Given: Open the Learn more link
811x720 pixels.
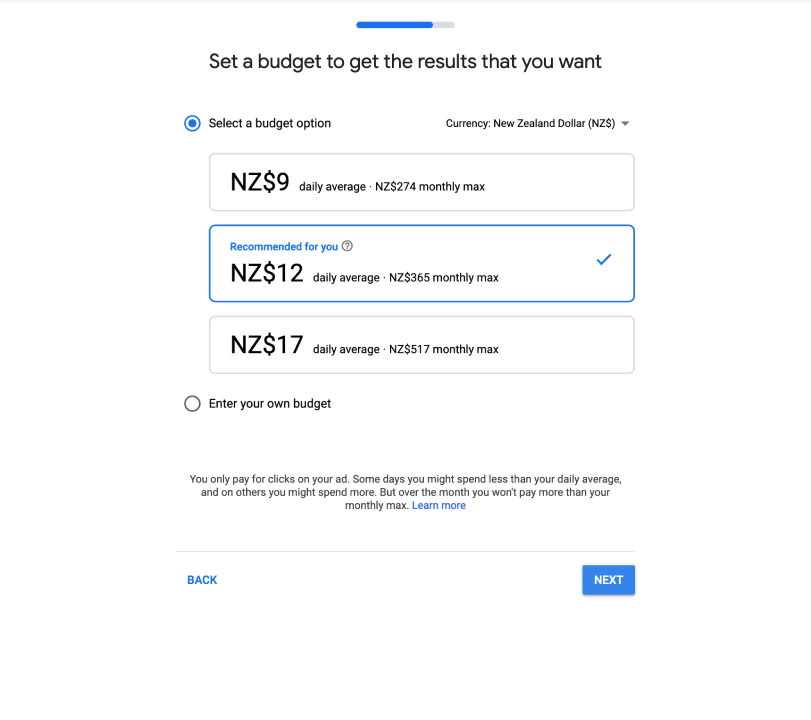Looking at the screenshot, I should coord(439,505).
